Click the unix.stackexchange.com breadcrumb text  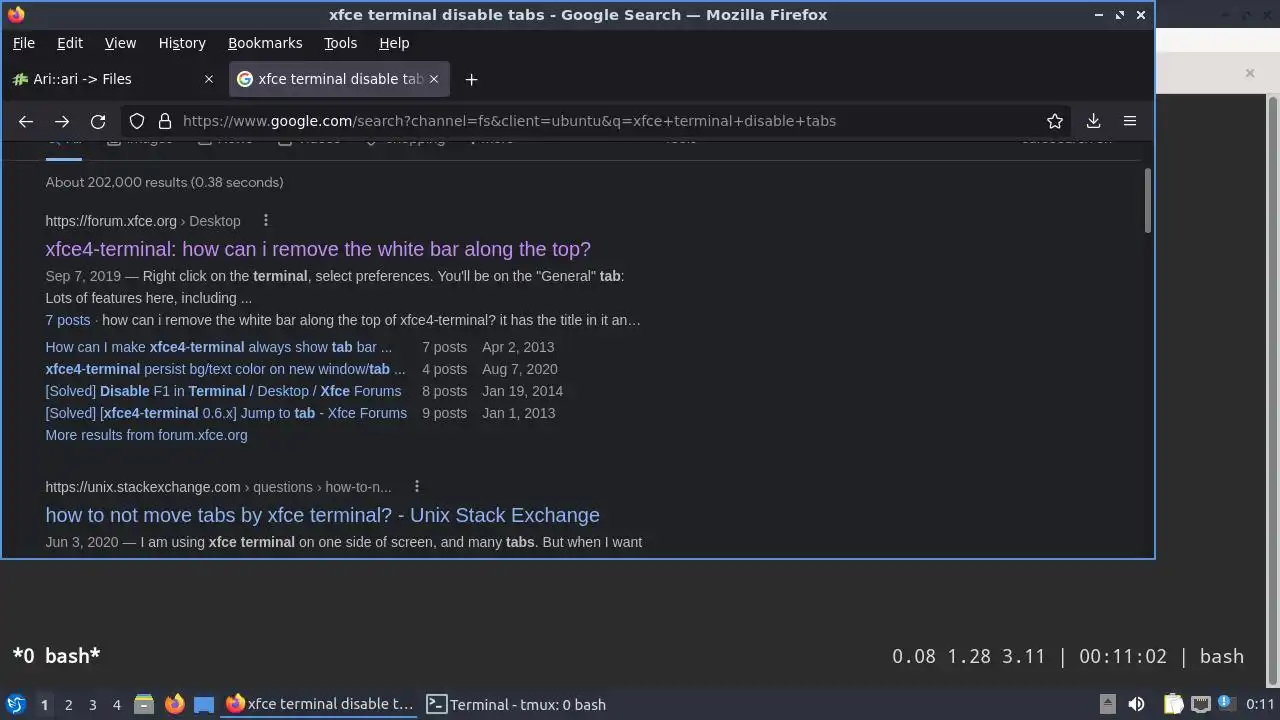point(218,487)
